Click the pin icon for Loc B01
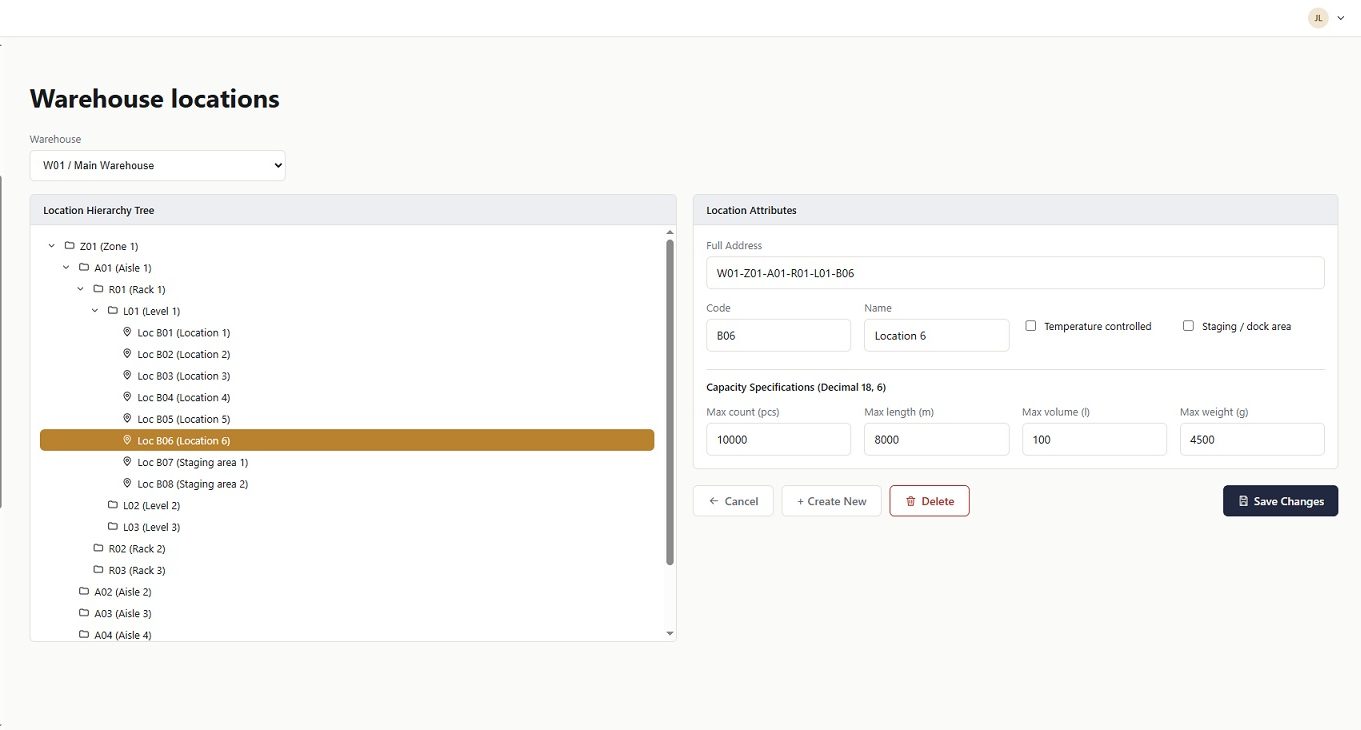The height and width of the screenshot is (730, 1361). (127, 332)
